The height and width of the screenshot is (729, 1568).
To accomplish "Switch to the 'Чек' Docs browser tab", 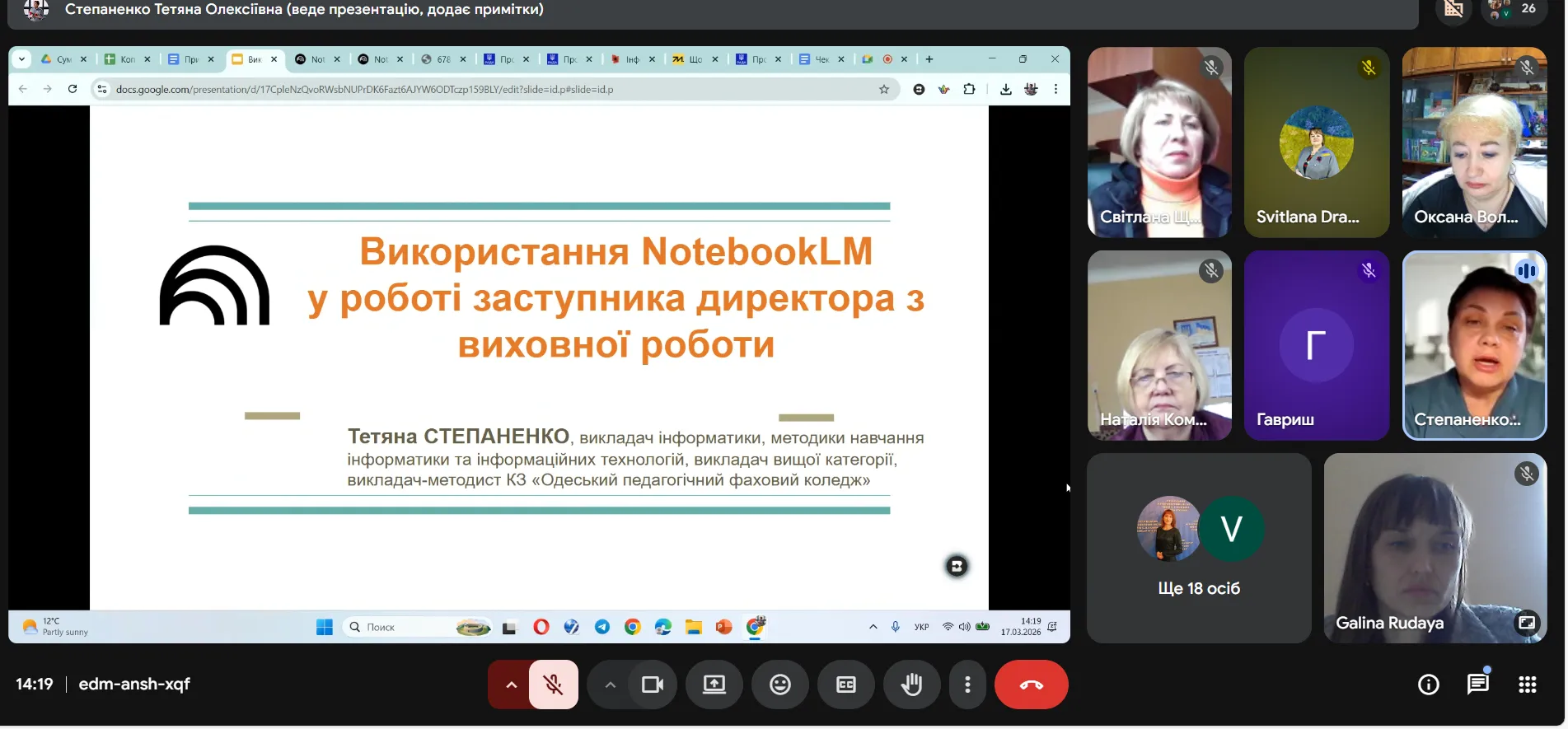I will (821, 59).
